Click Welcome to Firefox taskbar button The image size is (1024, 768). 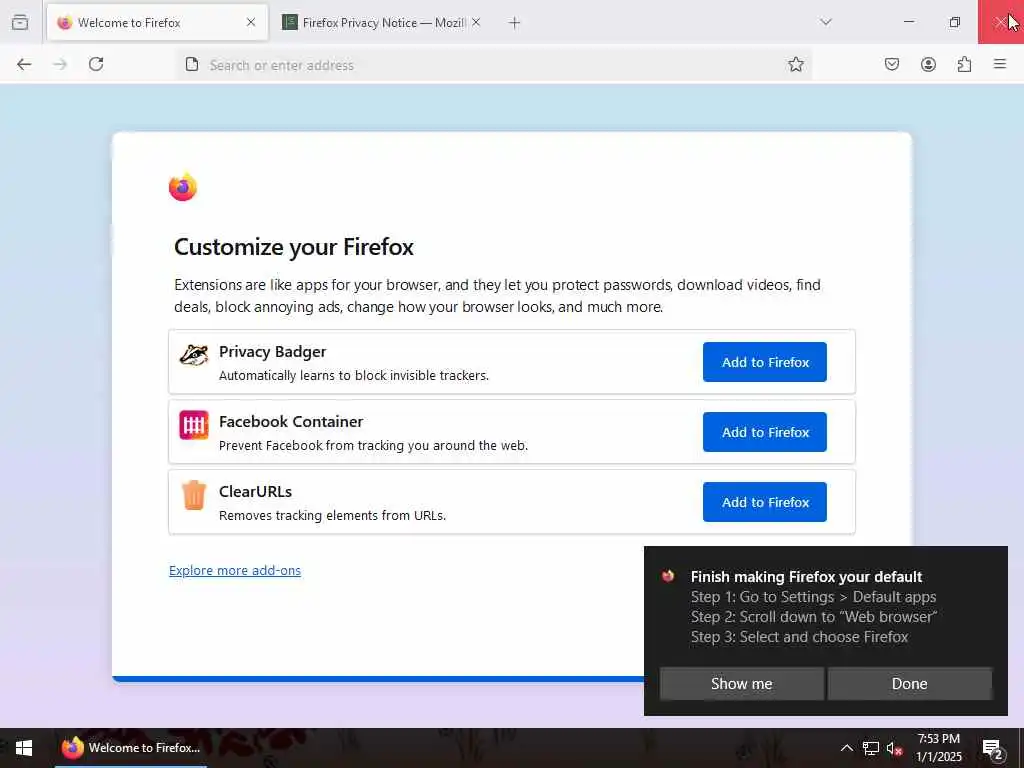[x=131, y=748]
